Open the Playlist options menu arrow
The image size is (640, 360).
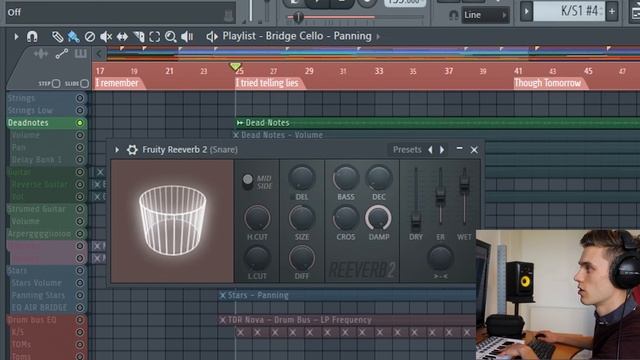pos(16,37)
